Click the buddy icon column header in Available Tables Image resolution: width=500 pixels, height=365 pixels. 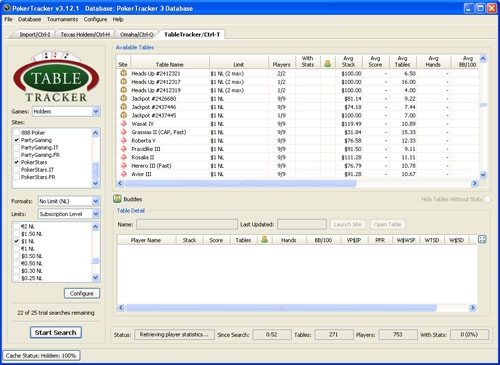pos(328,63)
